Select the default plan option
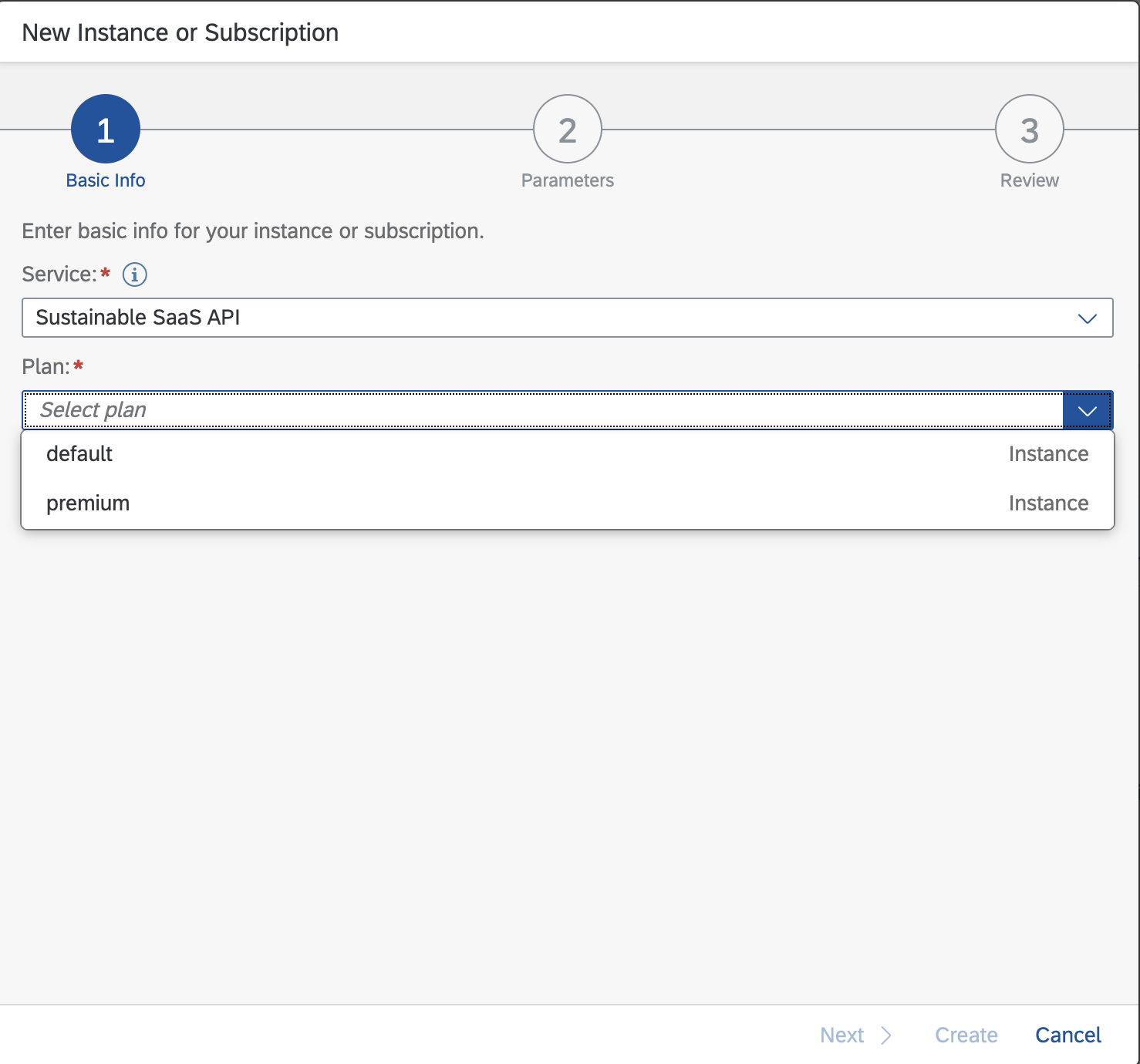This screenshot has width=1140, height=1064. 568,454
